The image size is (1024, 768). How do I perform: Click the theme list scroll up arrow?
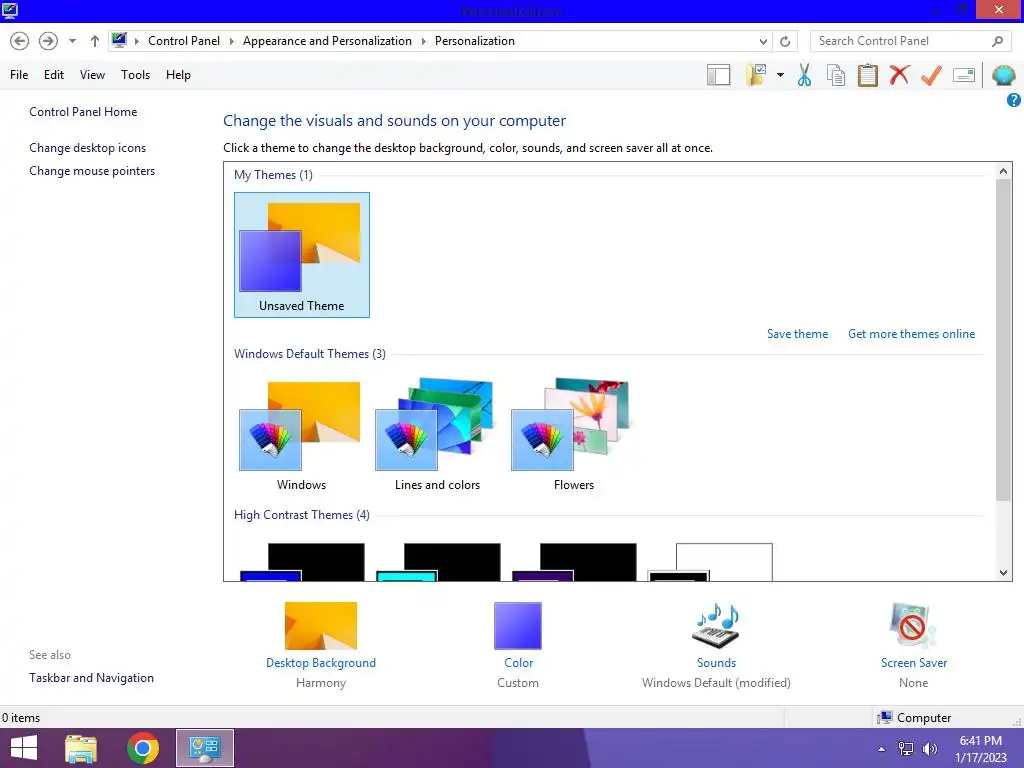tap(1003, 171)
